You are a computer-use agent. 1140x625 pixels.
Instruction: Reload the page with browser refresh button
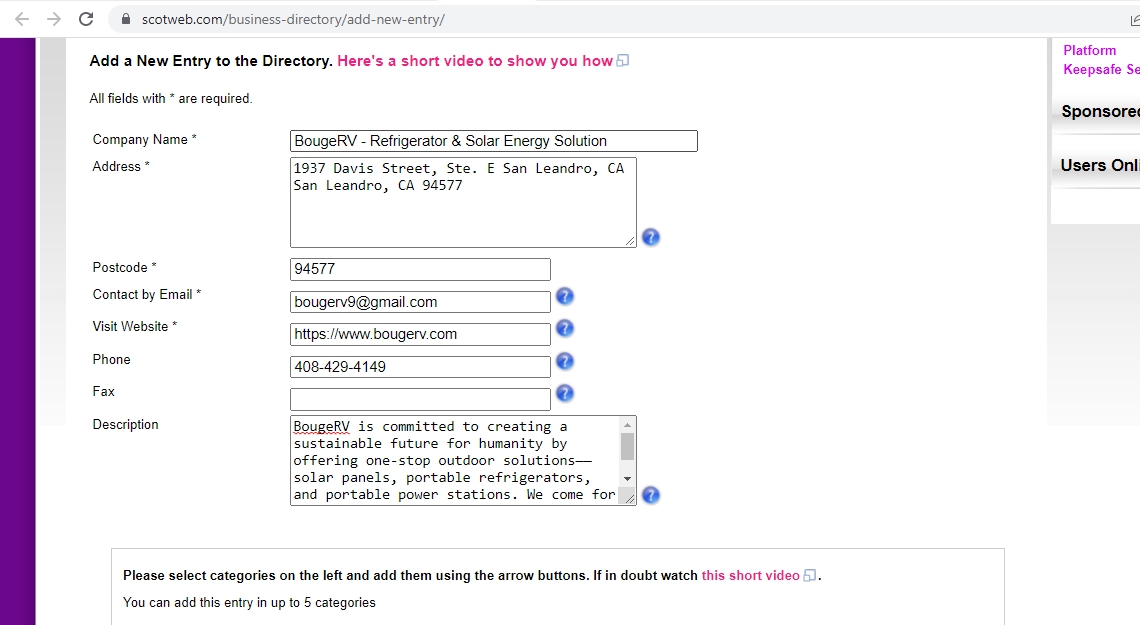pos(86,19)
